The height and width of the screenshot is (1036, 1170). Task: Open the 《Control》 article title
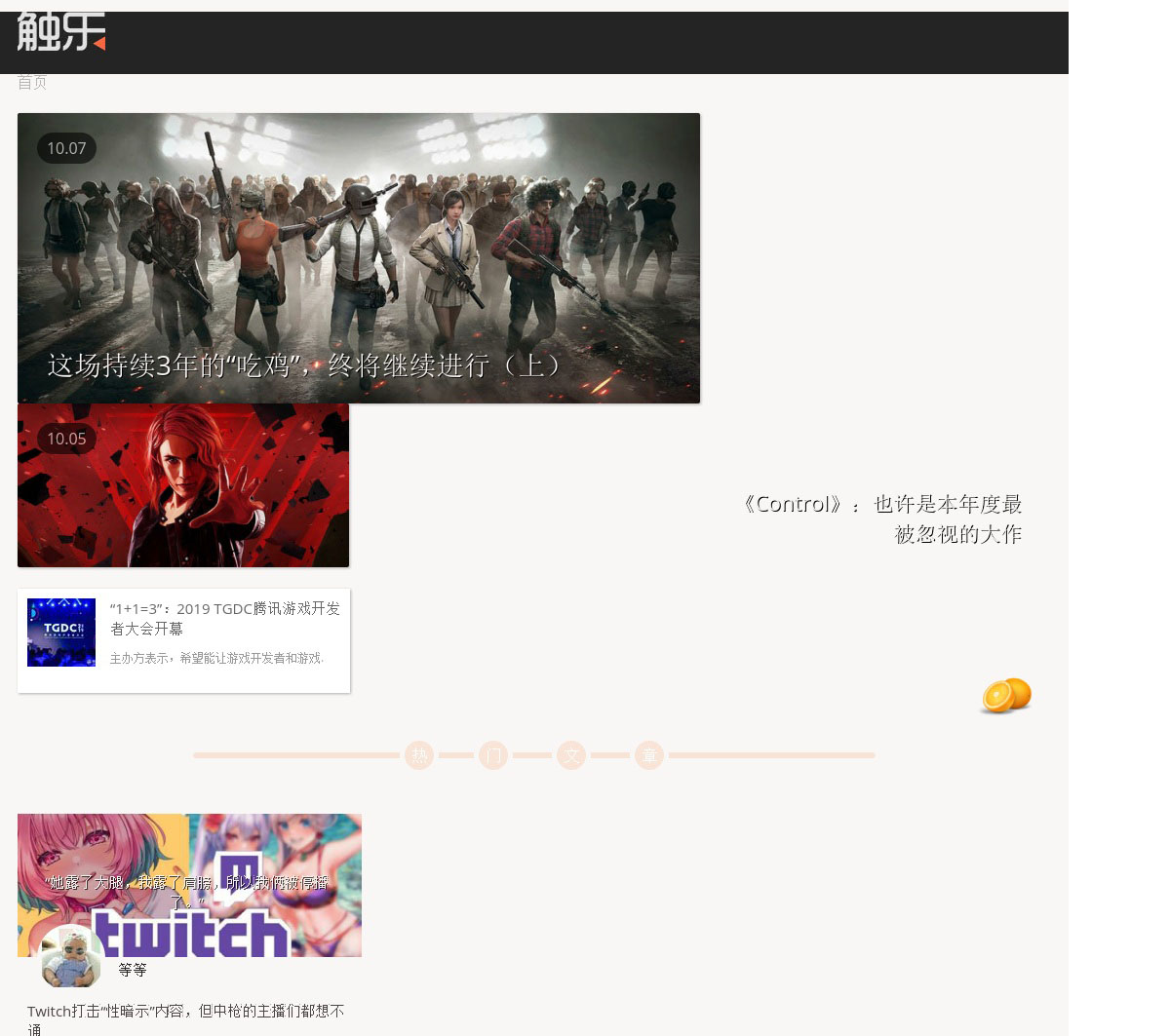(879, 518)
